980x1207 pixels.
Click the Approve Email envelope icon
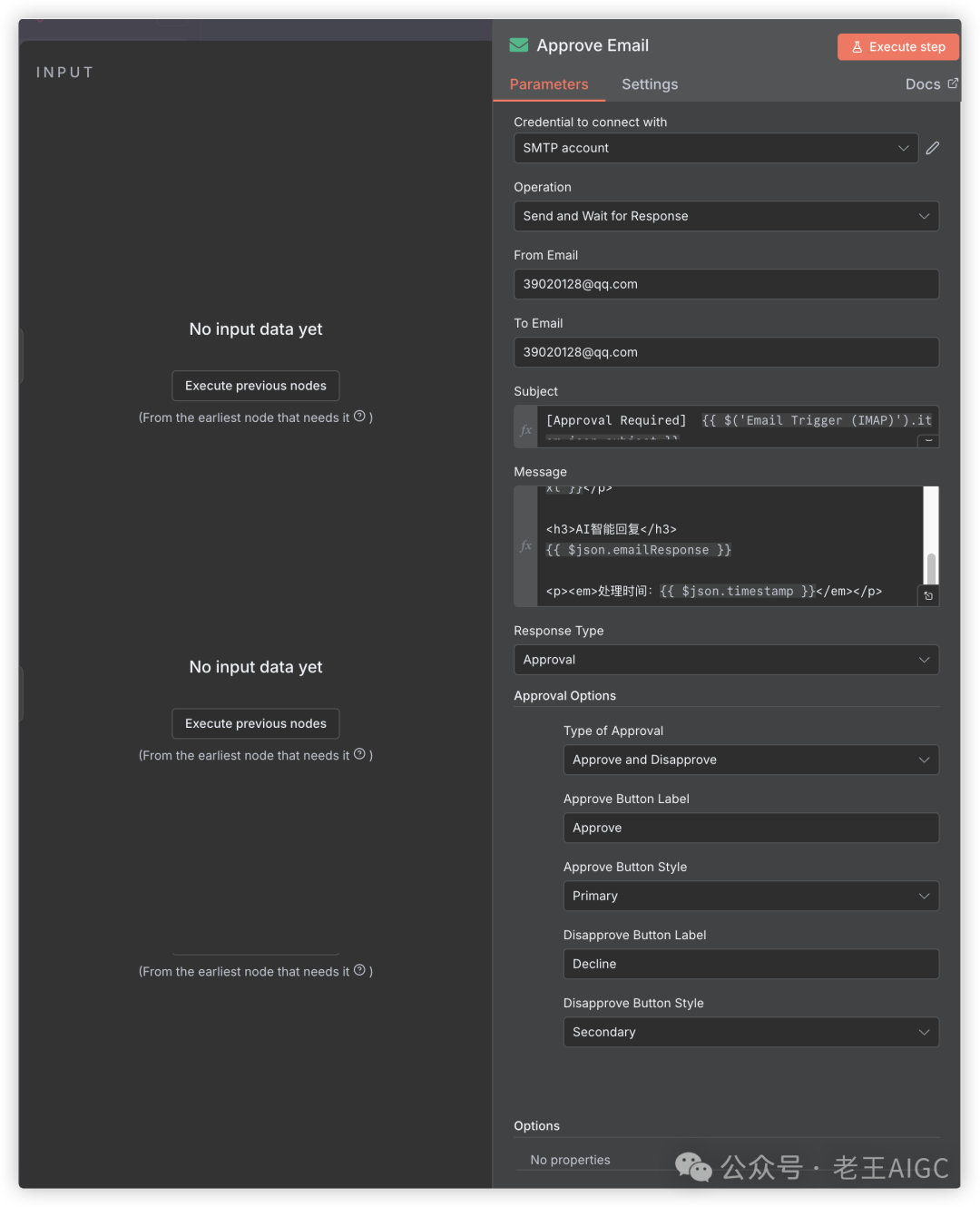click(x=519, y=44)
